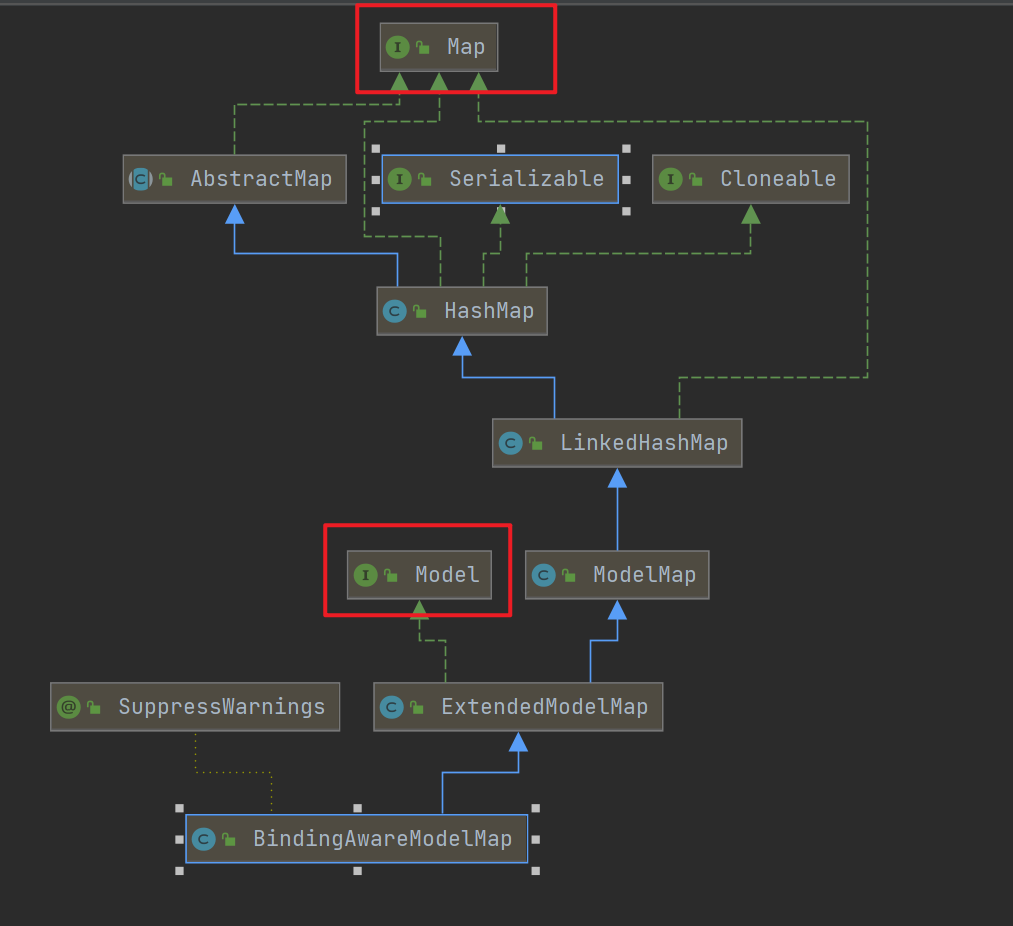Click the annotation icon on SuppressWarnings
1013x926 pixels.
pos(68,707)
